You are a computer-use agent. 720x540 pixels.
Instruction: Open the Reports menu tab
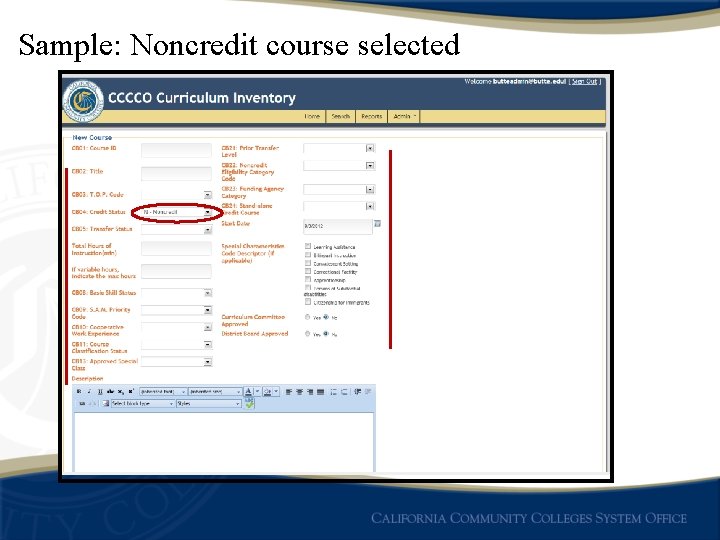point(371,116)
